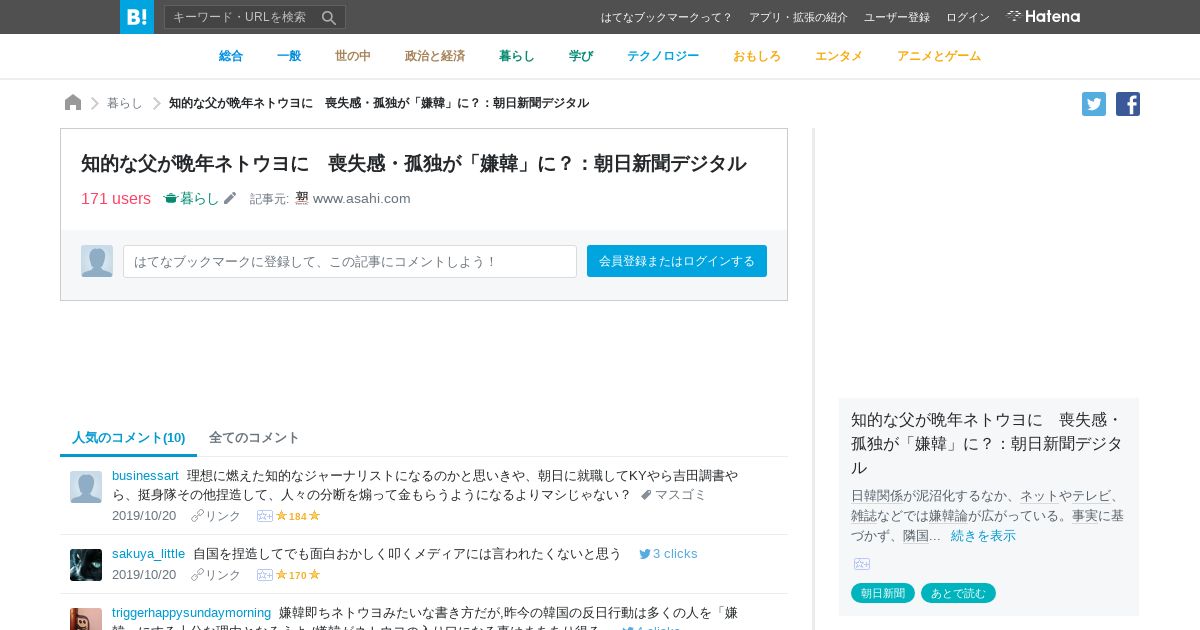Open the main article title link
Image resolution: width=1200 pixels, height=630 pixels.
(414, 163)
